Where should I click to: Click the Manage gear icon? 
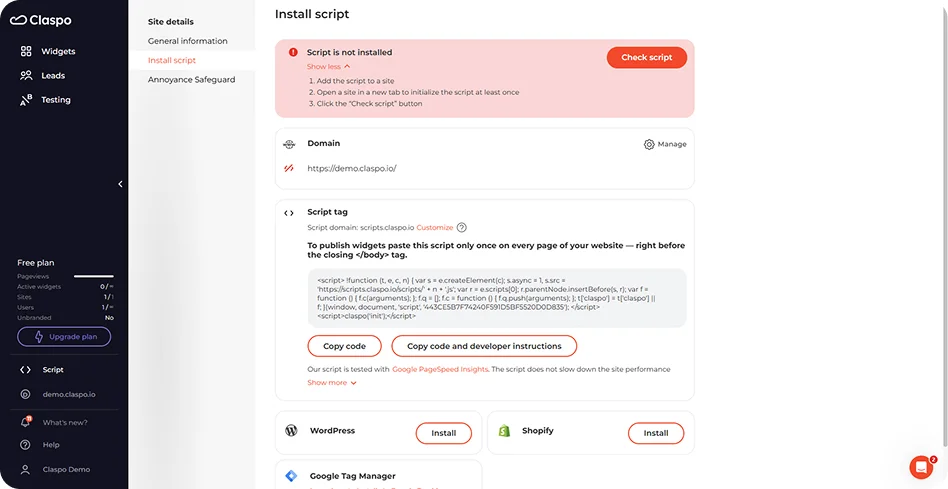[649, 144]
